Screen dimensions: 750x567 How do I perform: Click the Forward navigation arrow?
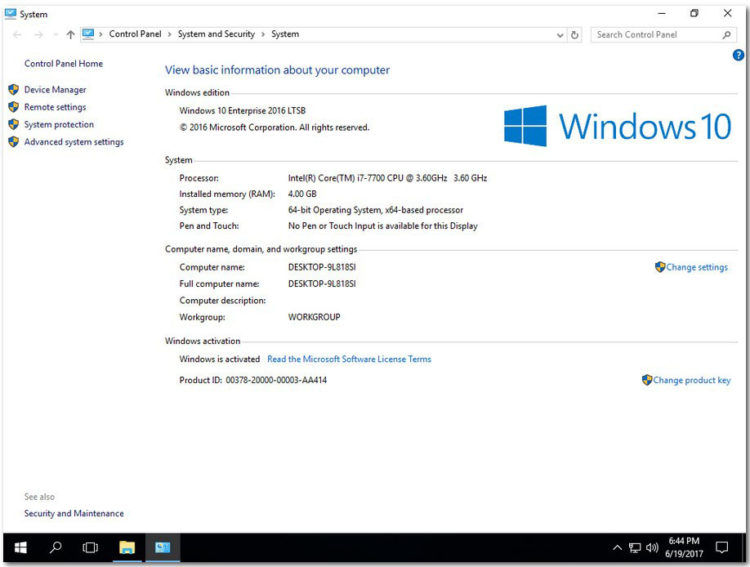click(x=39, y=34)
